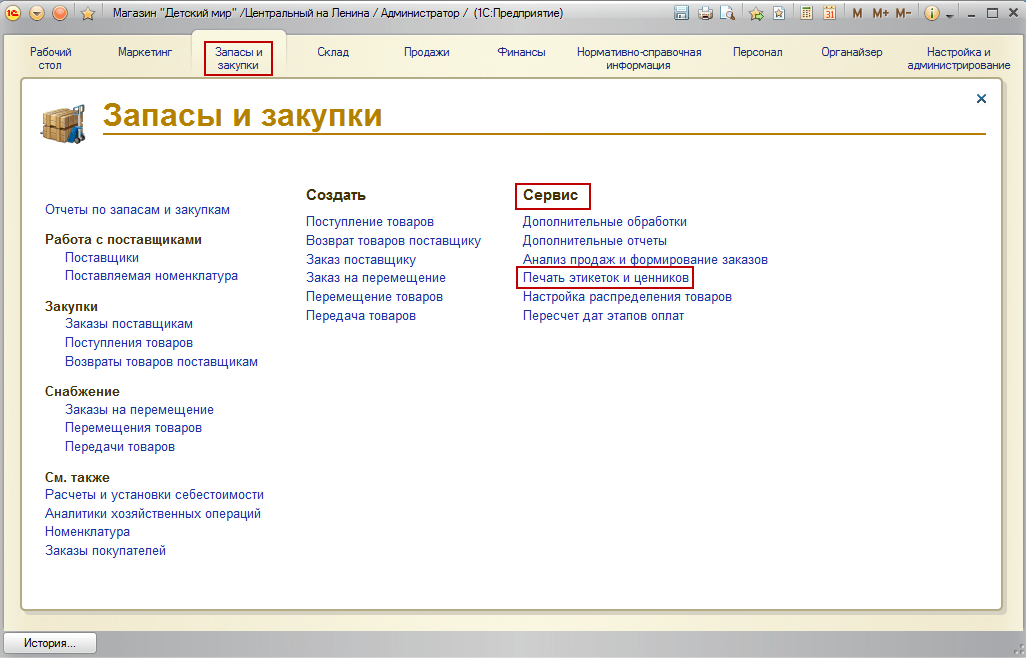Open the yellow down-arrow menu button
The image size is (1026, 658).
point(37,13)
